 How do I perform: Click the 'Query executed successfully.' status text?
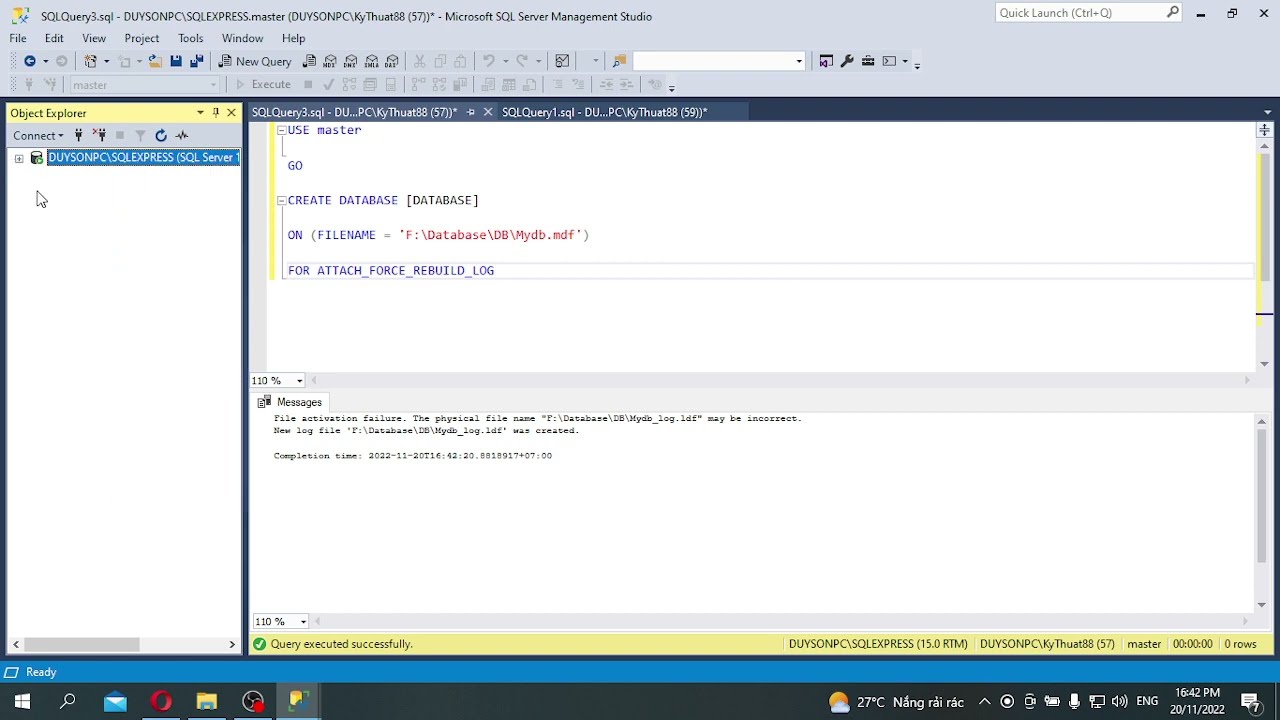tap(341, 644)
